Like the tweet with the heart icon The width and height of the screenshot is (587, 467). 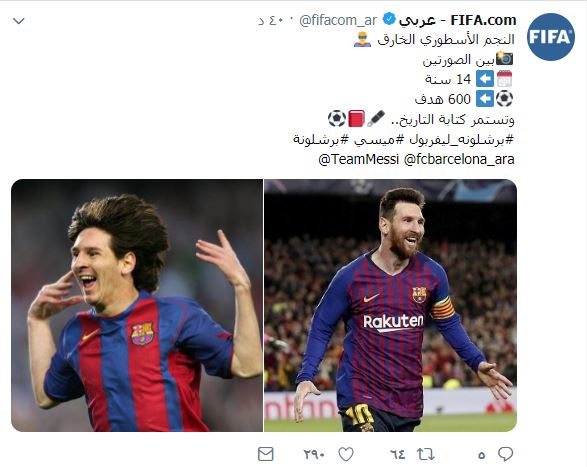pos(346,455)
